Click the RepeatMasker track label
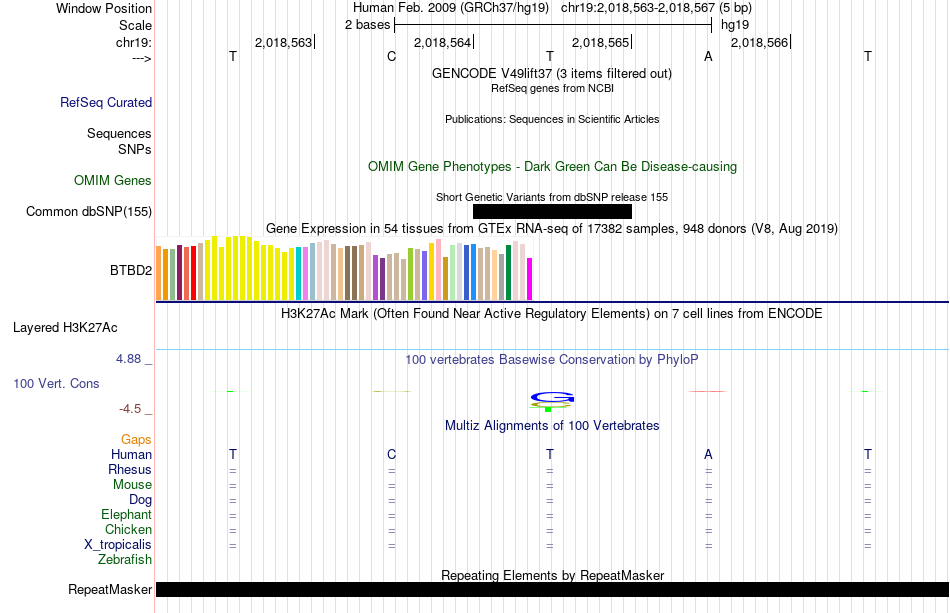 click(110, 589)
